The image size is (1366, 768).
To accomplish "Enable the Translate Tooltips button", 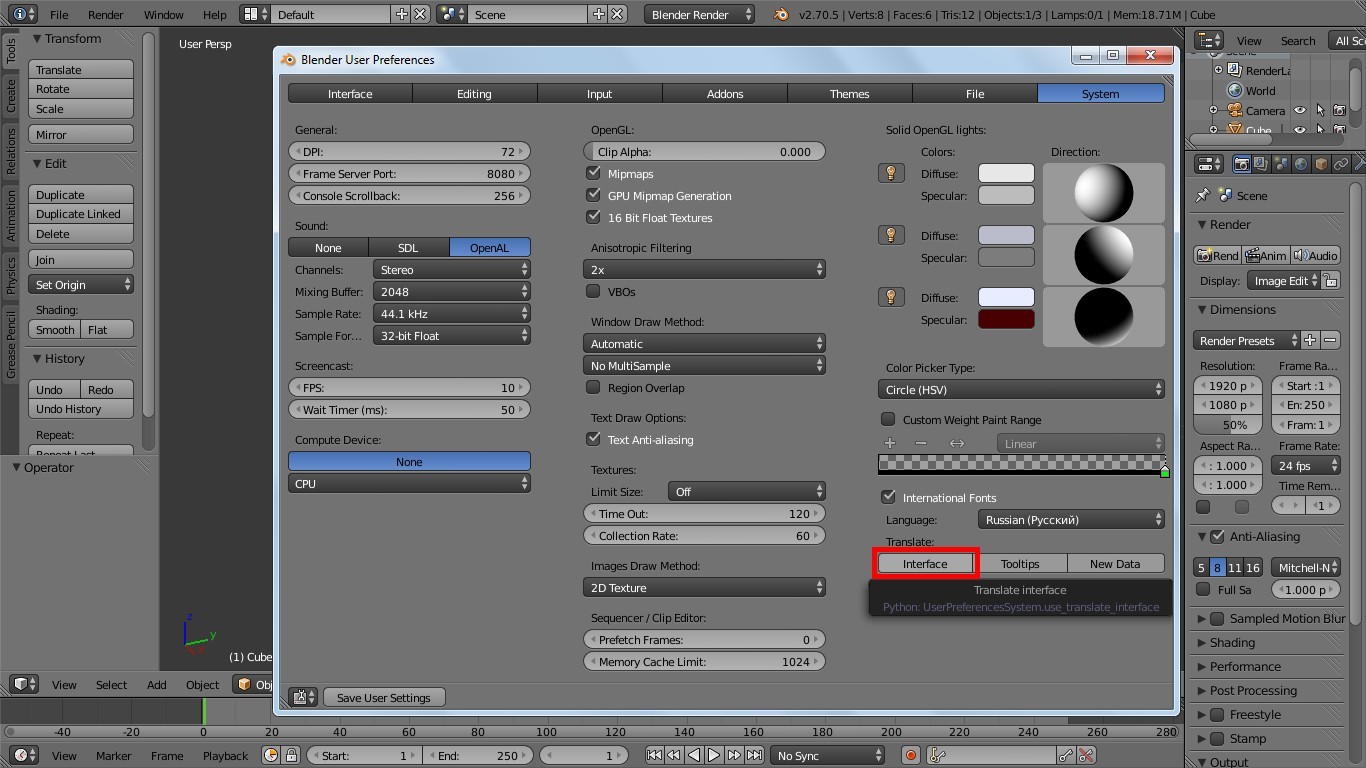I will pos(1020,564).
